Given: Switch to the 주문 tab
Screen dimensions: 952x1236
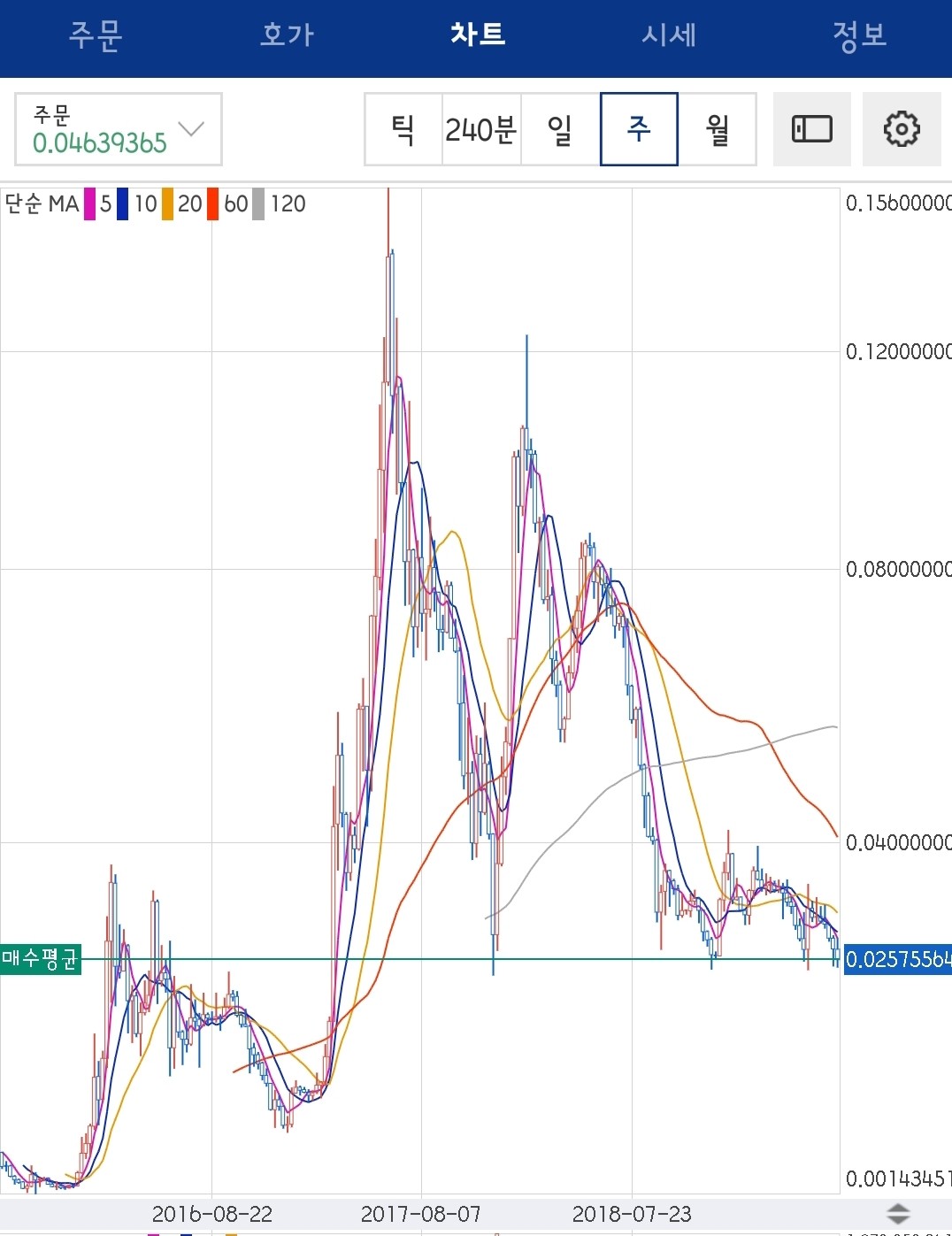Looking at the screenshot, I should pos(96,35).
